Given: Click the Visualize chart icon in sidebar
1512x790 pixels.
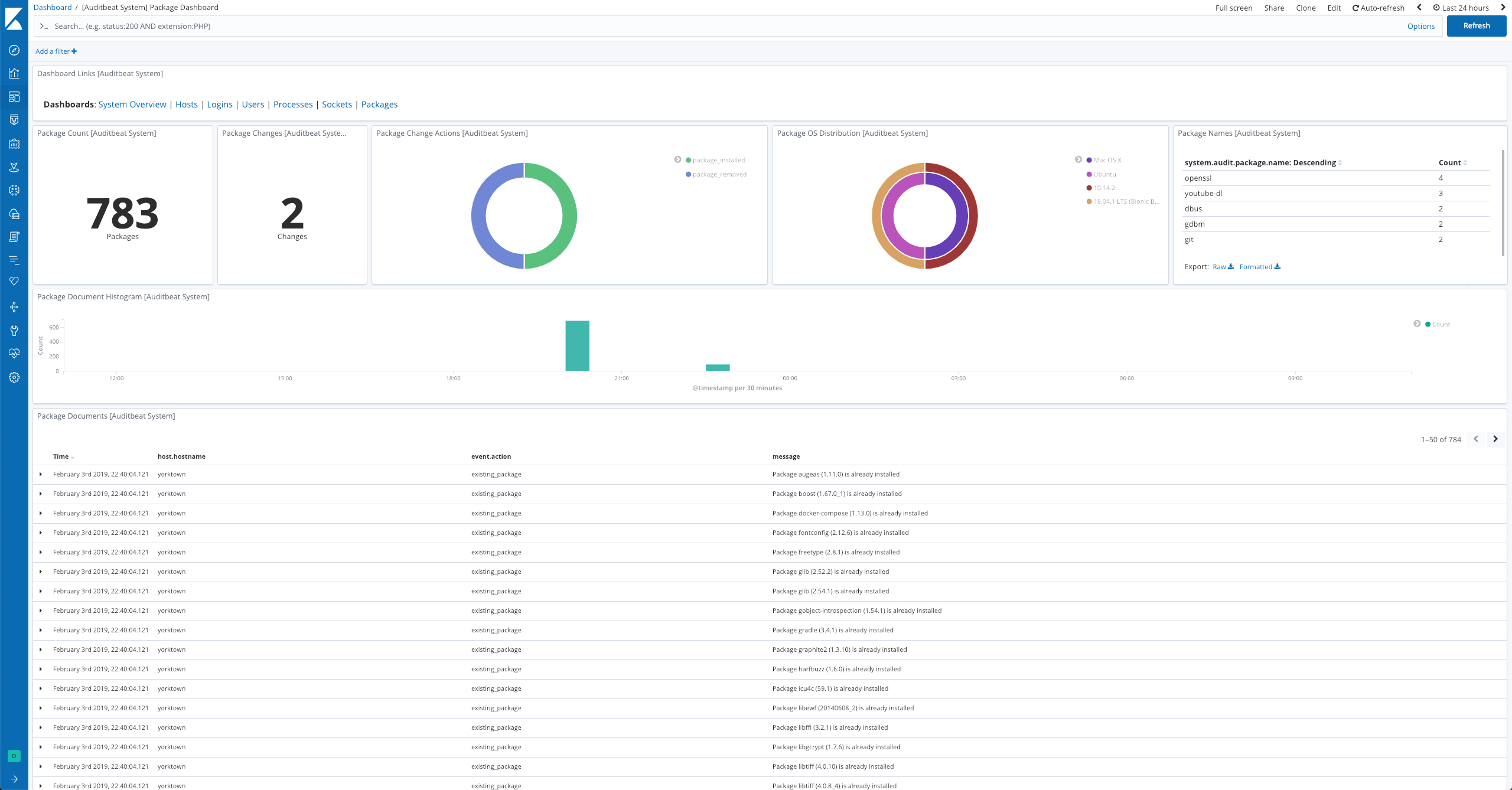Looking at the screenshot, I should (13, 73).
